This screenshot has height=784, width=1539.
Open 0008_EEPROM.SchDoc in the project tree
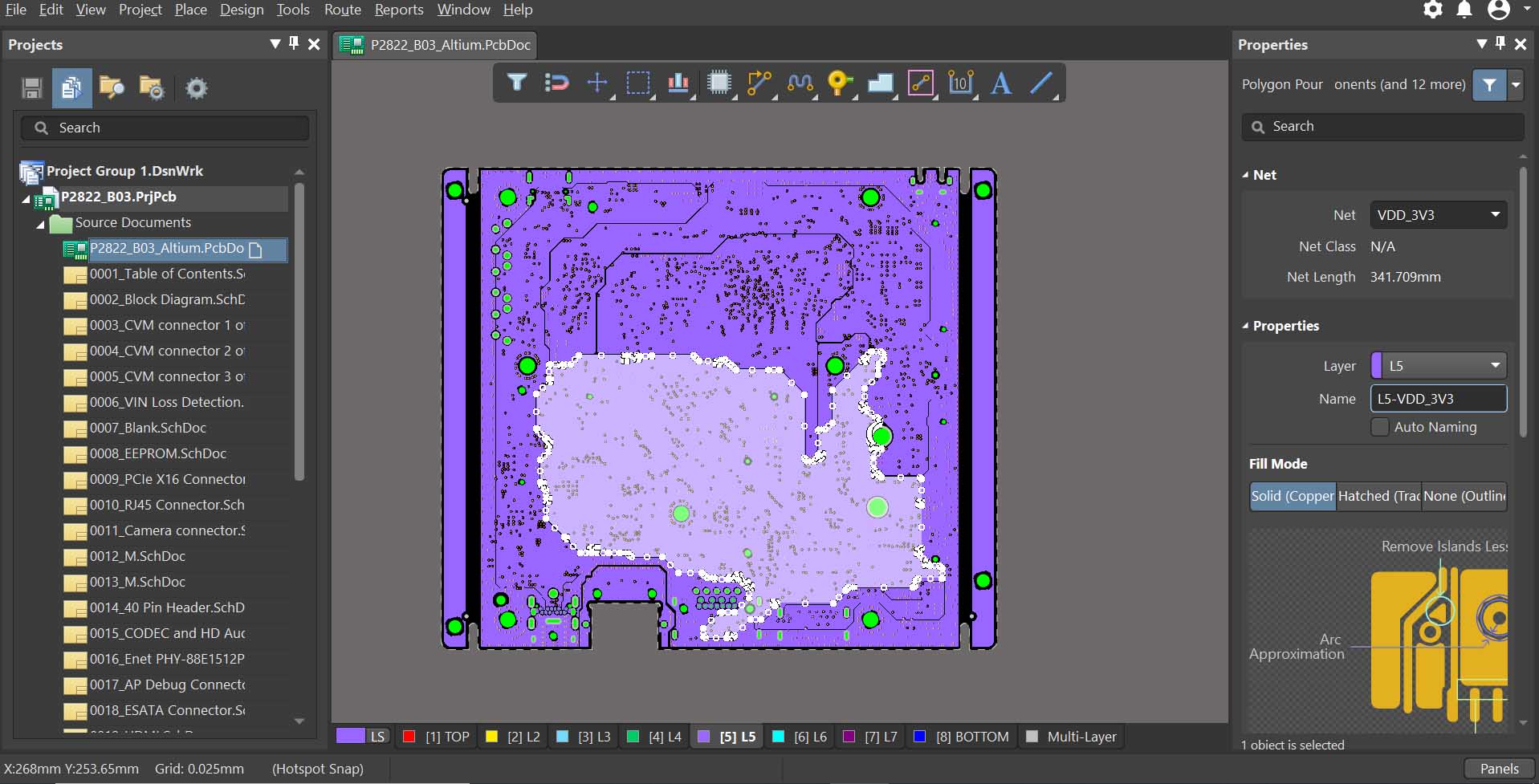157,453
